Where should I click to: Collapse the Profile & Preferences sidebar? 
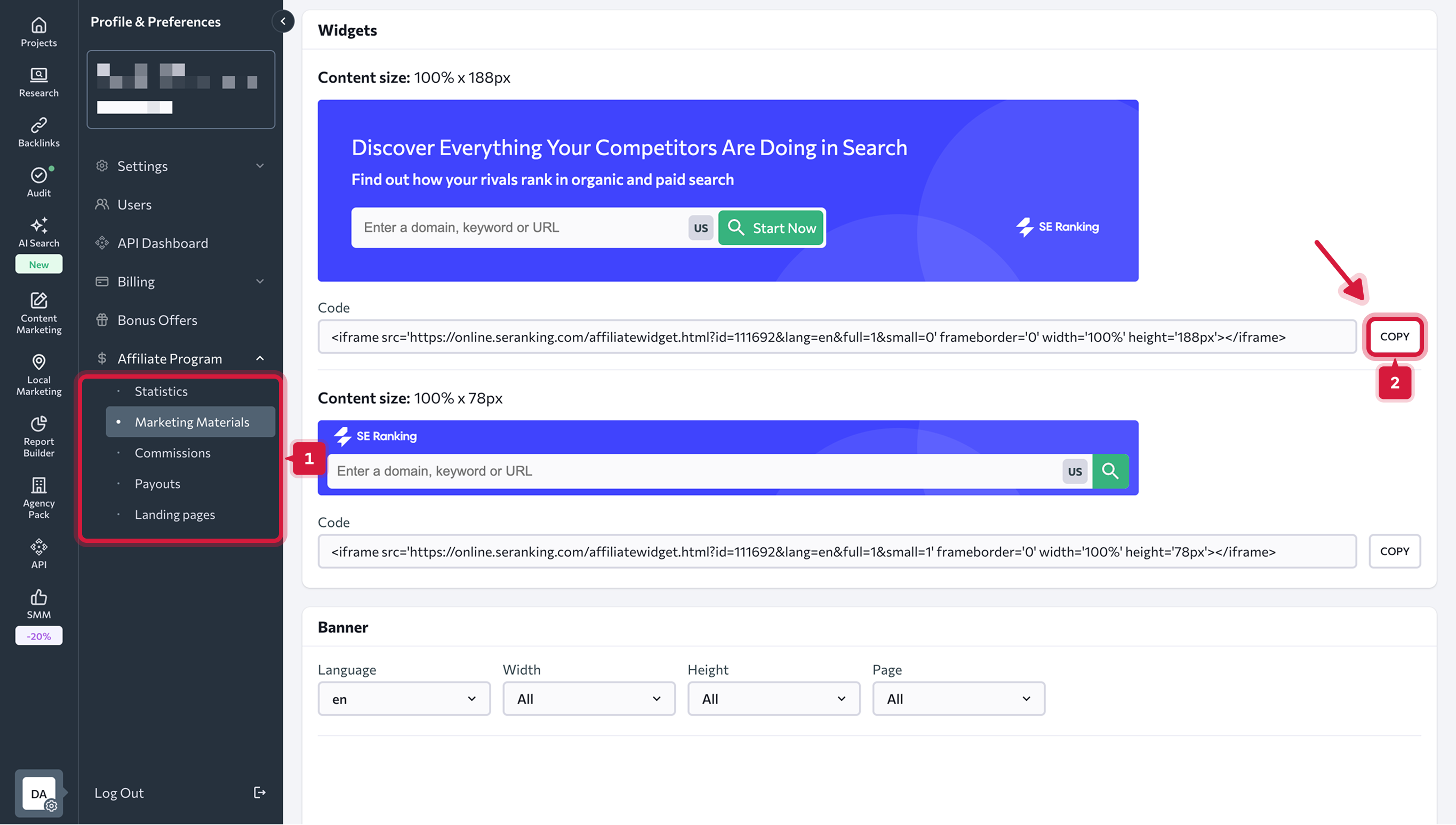(x=283, y=21)
